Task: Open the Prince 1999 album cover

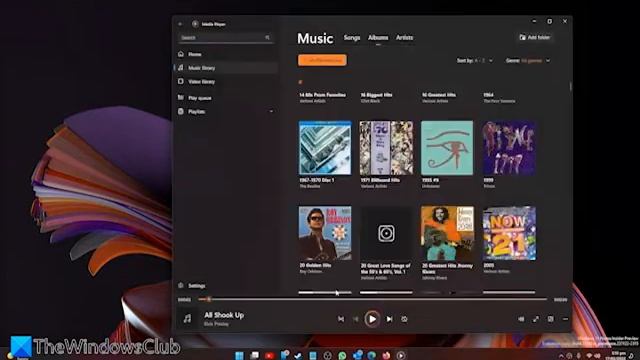Action: (x=509, y=148)
